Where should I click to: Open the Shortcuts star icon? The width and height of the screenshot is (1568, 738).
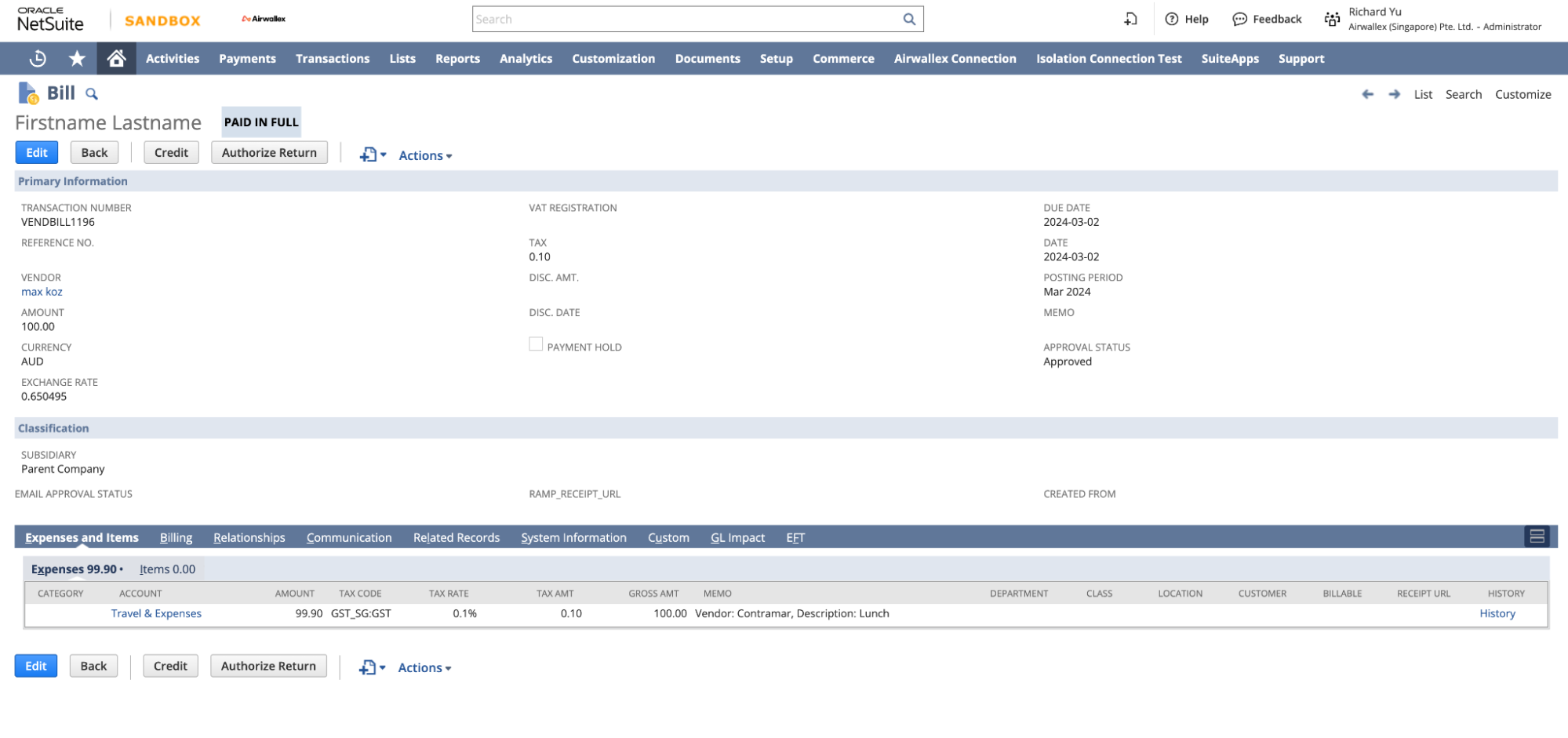(x=77, y=59)
